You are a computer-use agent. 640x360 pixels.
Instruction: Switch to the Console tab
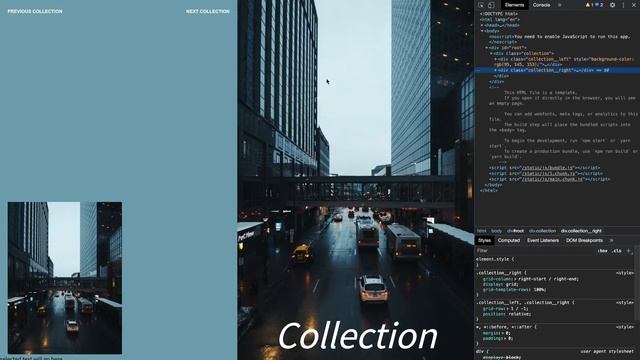tap(541, 5)
